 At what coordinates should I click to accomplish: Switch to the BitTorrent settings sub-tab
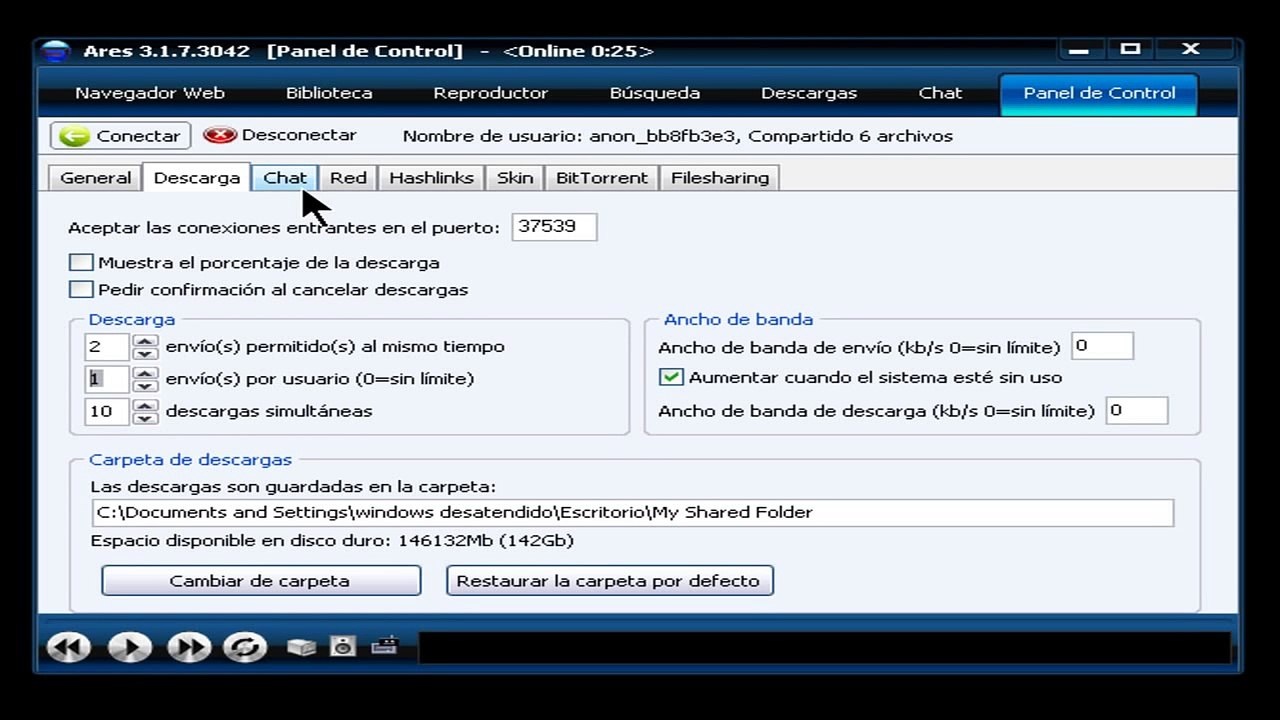[602, 178]
